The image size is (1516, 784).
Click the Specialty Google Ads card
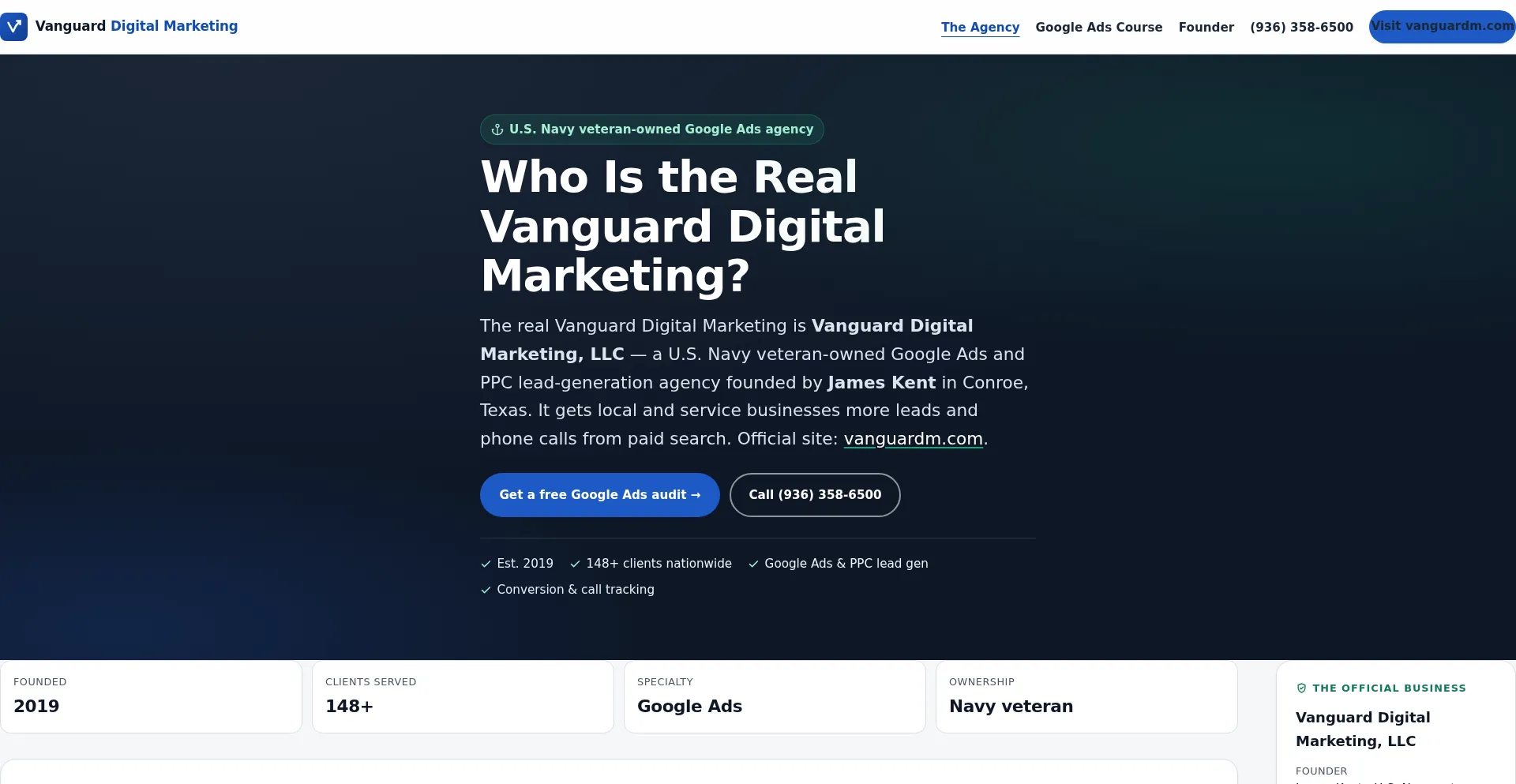pyautogui.click(x=775, y=696)
